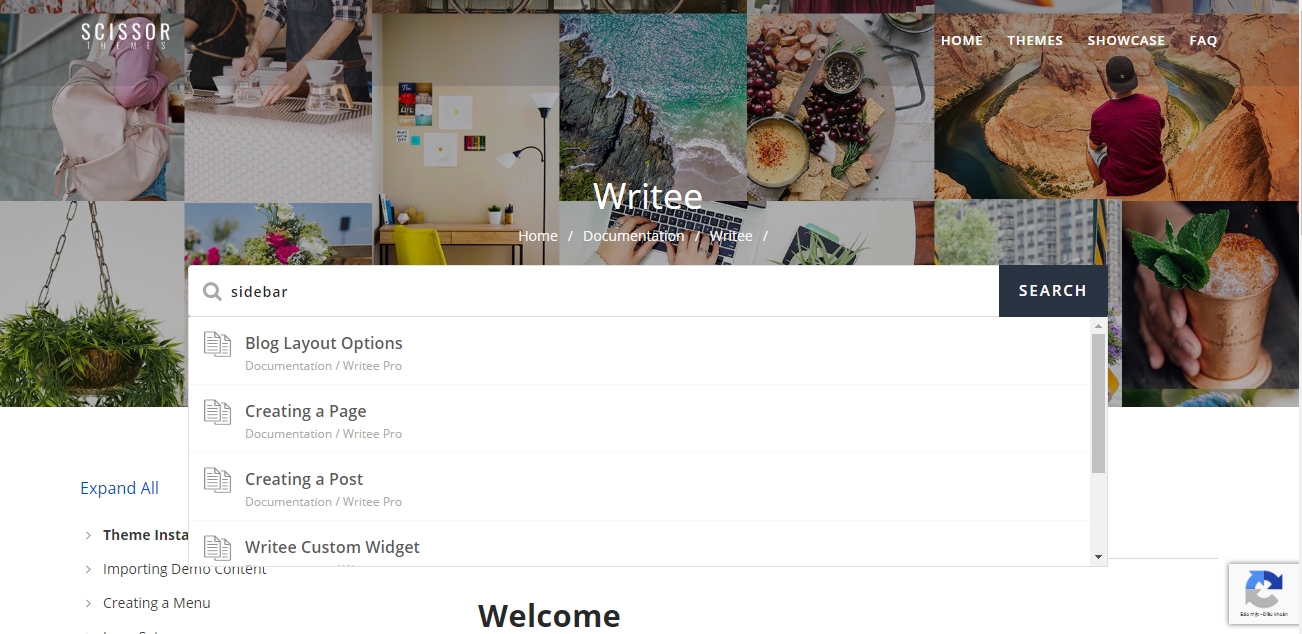This screenshot has width=1302, height=634.
Task: Click the document icon beside Creating a Page
Action: 217,412
